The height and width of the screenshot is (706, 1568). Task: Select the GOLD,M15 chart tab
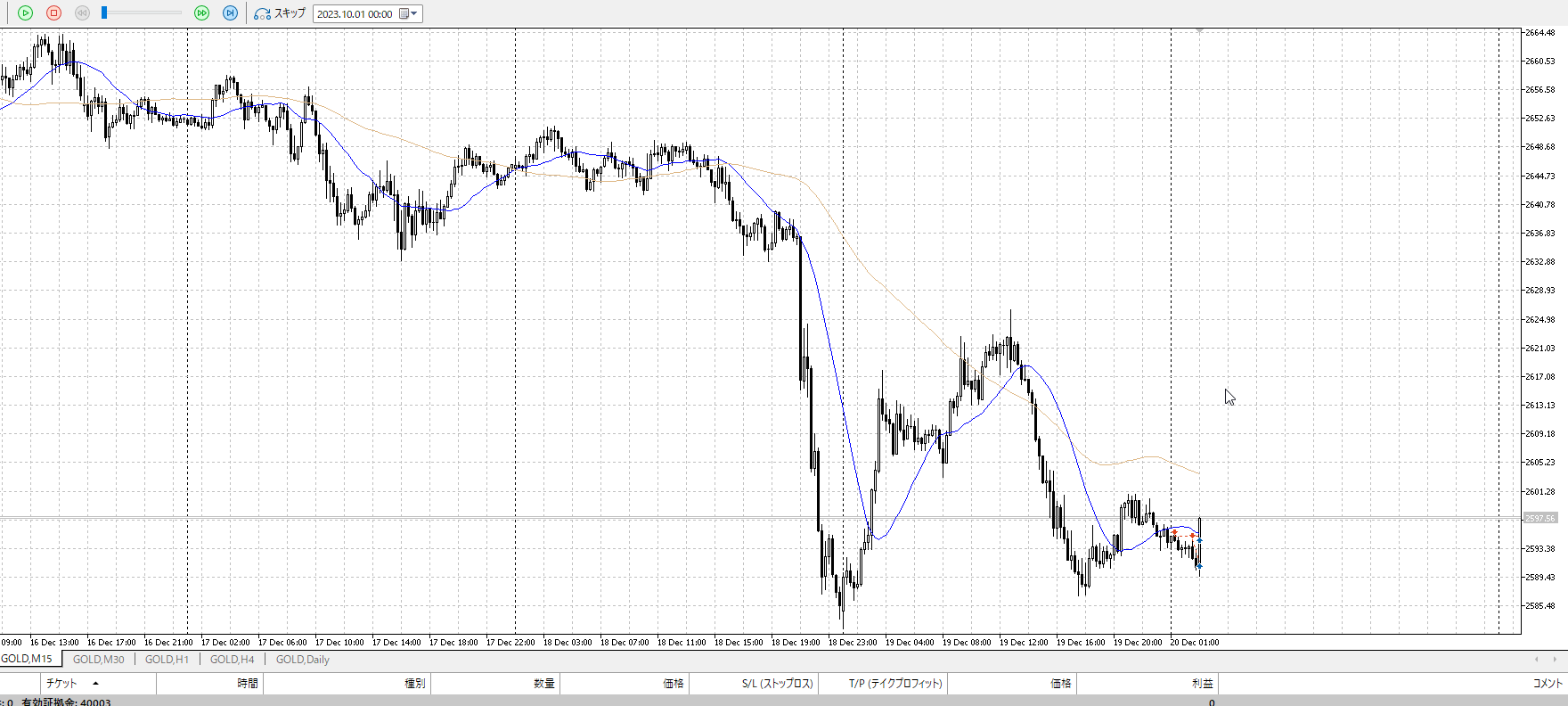click(x=27, y=659)
